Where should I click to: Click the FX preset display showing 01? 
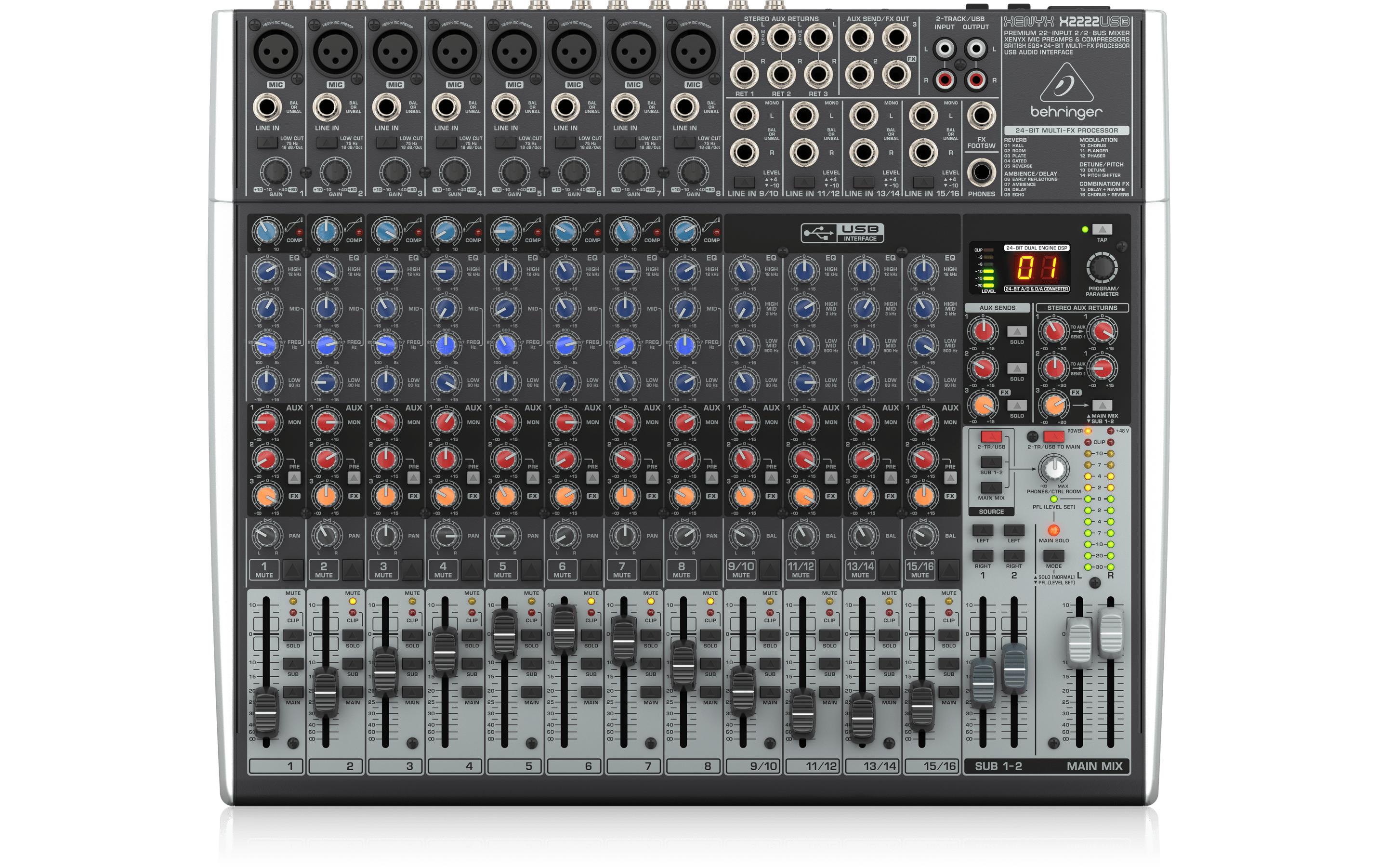point(1037,268)
